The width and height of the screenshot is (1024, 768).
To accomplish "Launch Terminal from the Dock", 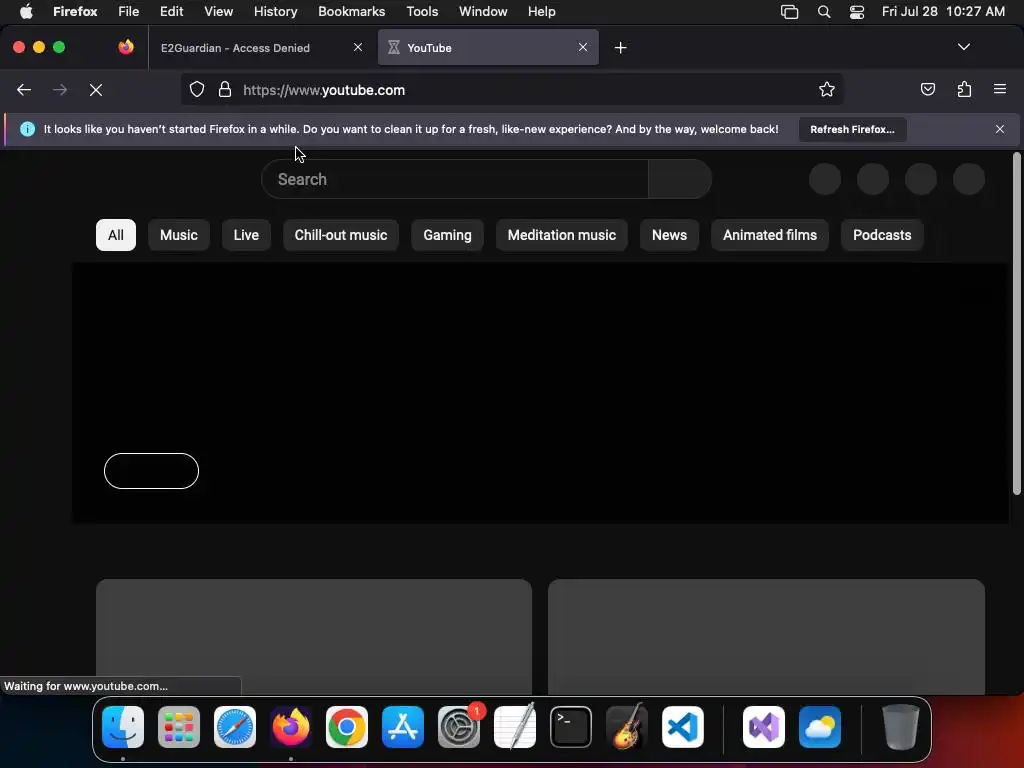I will pyautogui.click(x=571, y=727).
